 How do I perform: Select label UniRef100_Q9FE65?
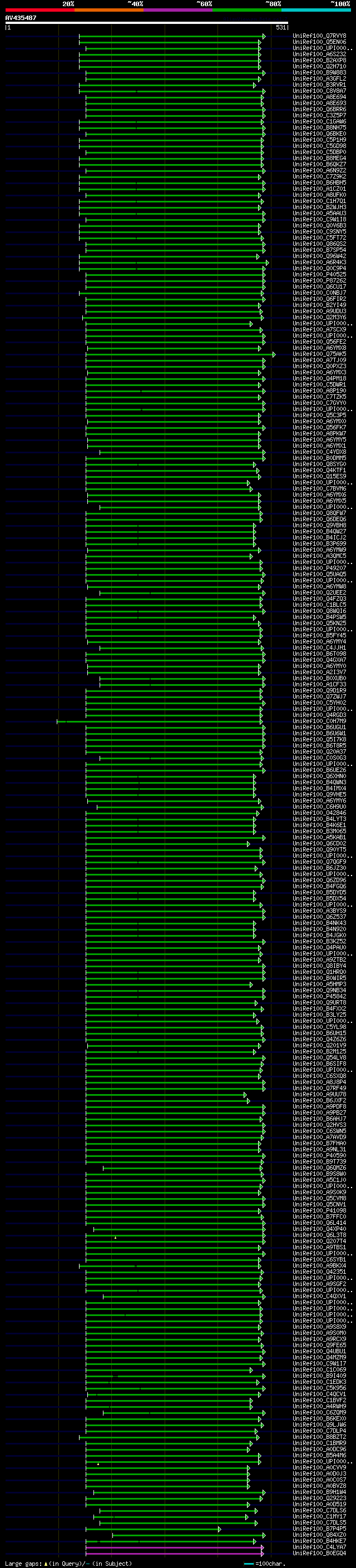(x=319, y=1346)
